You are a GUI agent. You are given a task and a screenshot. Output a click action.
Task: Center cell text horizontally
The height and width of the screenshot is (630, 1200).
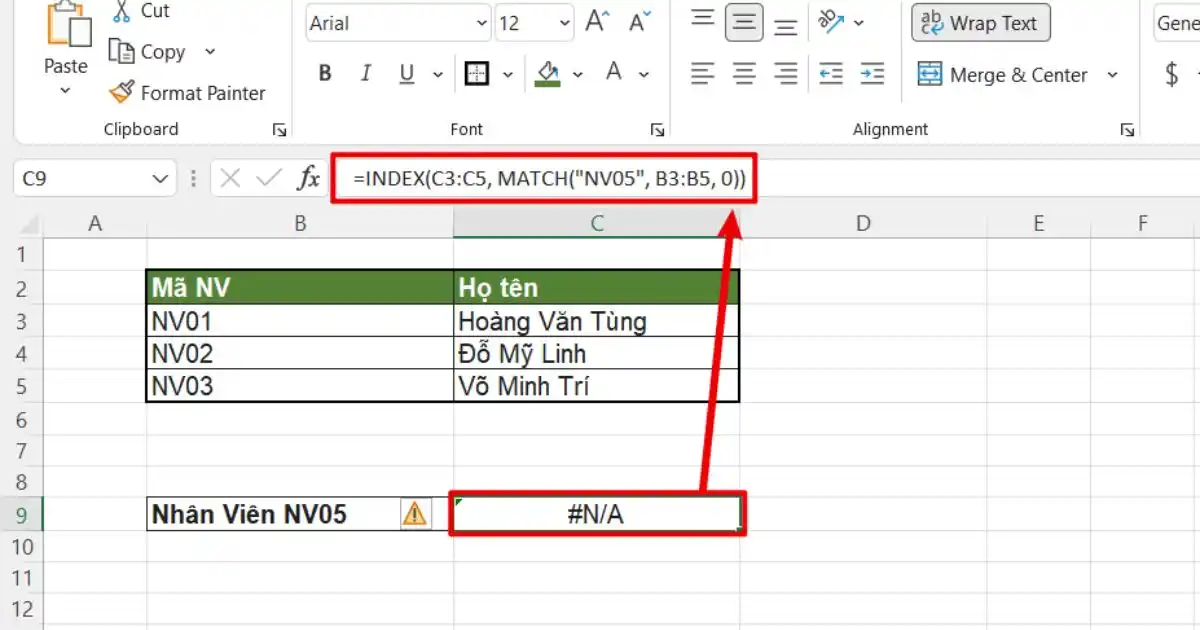click(x=745, y=73)
